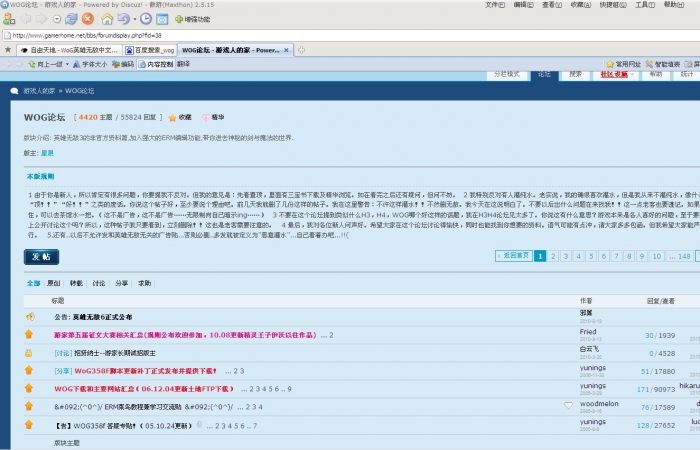The image size is (700, 450).
Task: Filter threads by 讨论
Action: (x=99, y=283)
